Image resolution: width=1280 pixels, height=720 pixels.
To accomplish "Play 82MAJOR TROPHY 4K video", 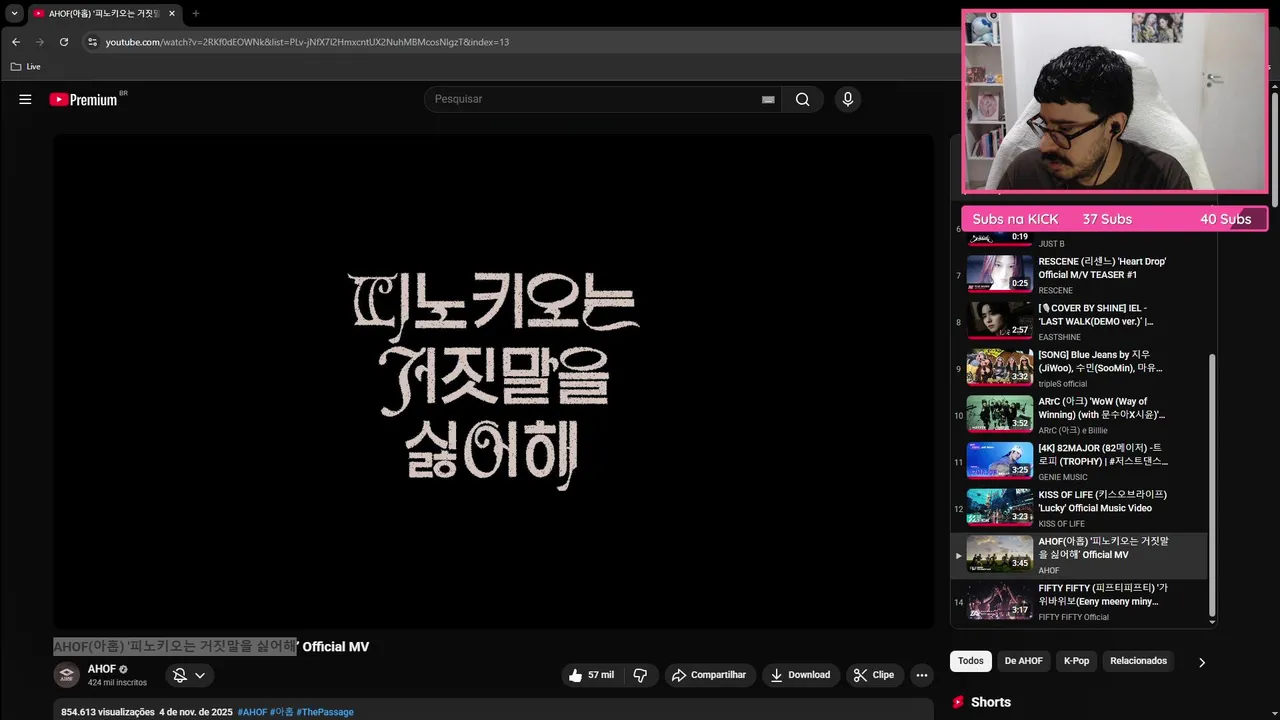I will [x=1079, y=461].
